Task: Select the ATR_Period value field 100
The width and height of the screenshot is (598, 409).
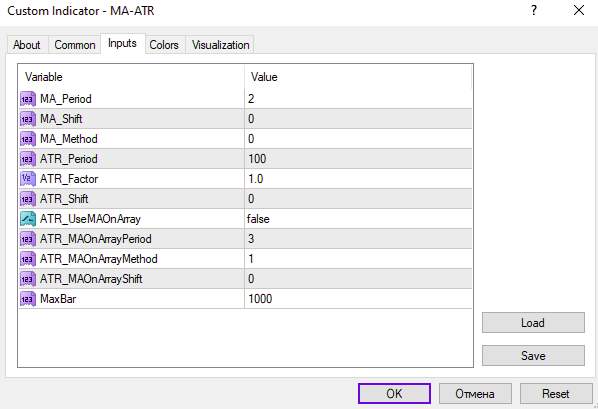Action: click(x=358, y=159)
